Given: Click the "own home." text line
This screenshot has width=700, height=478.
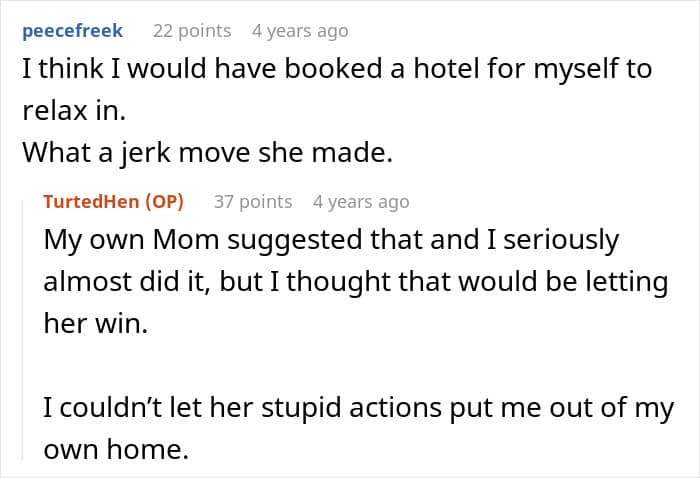Looking at the screenshot, I should 116,451.
